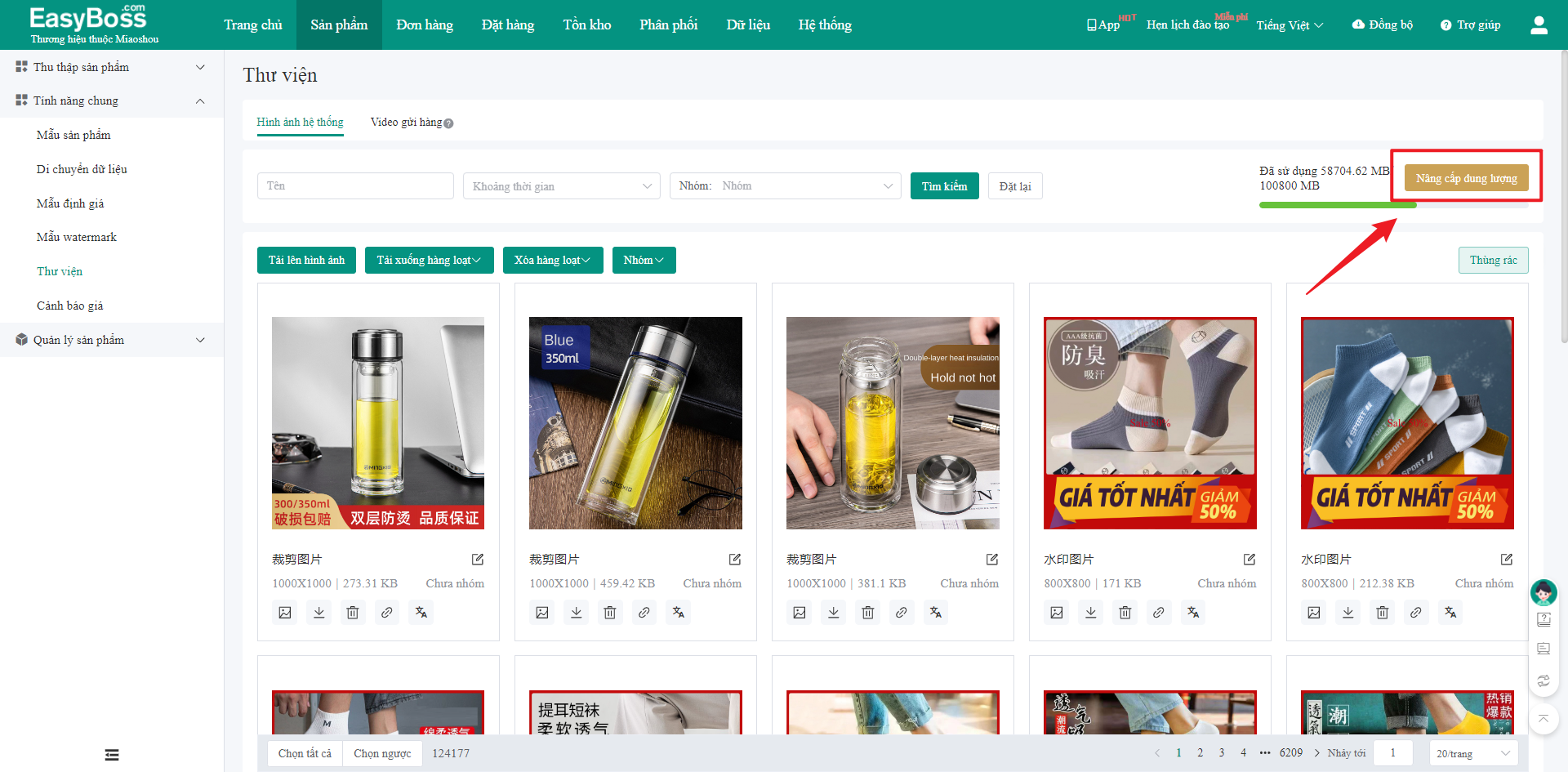
Task: Open image editor for the 459.42 KB image
Action: [542, 612]
